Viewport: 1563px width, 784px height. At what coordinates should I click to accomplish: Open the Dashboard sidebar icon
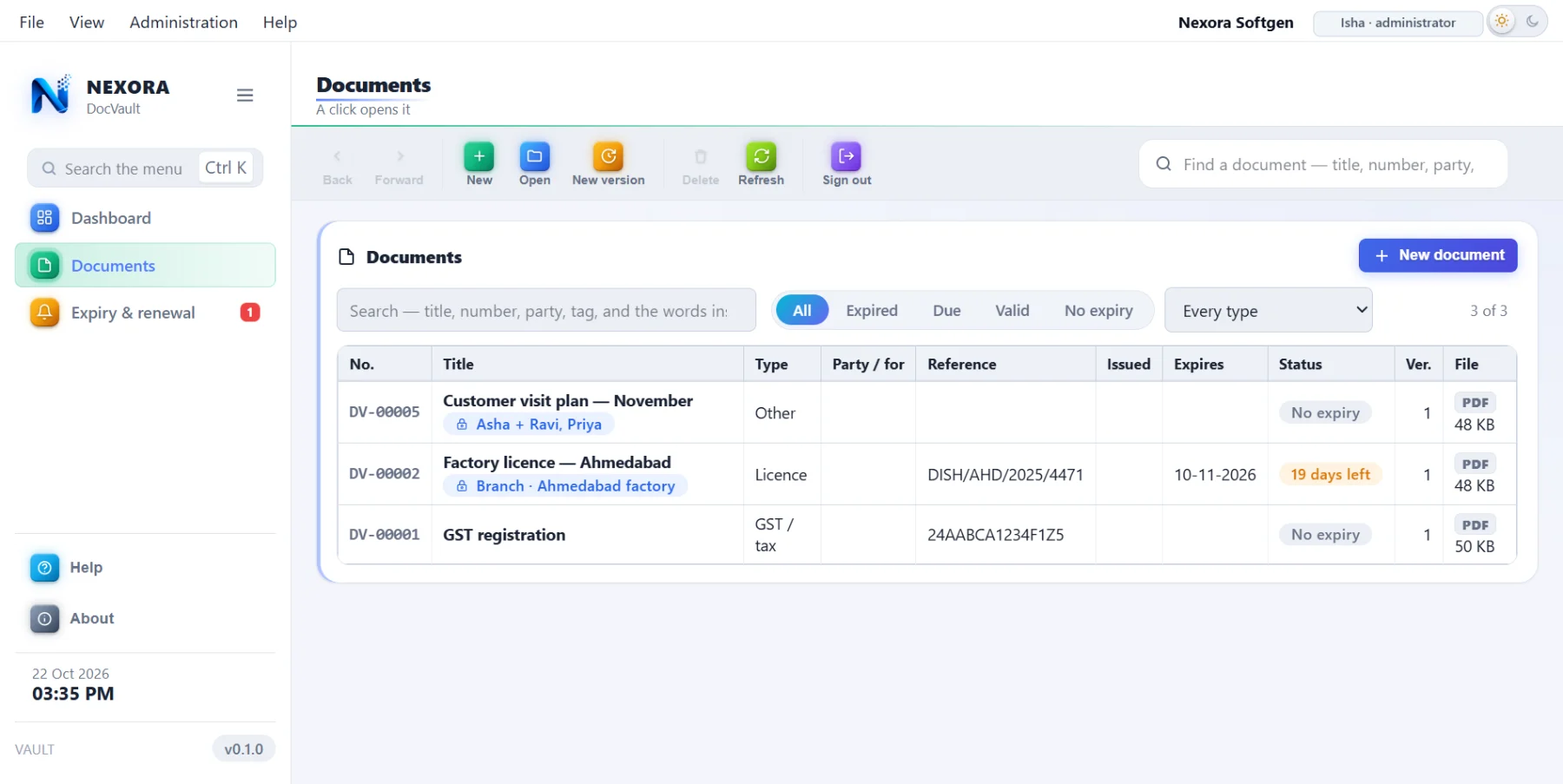pos(44,218)
